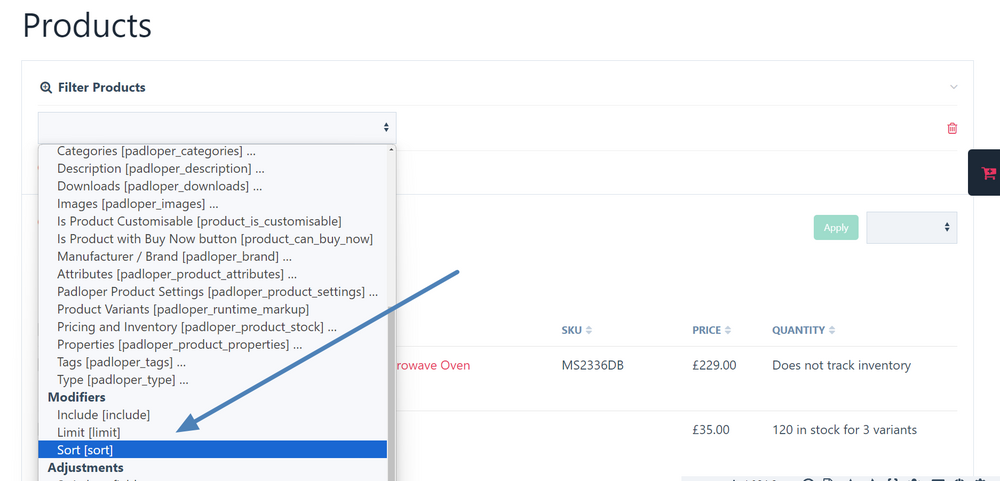Collapse the Filter Products panel chevron
1000x481 pixels.
coord(953,87)
